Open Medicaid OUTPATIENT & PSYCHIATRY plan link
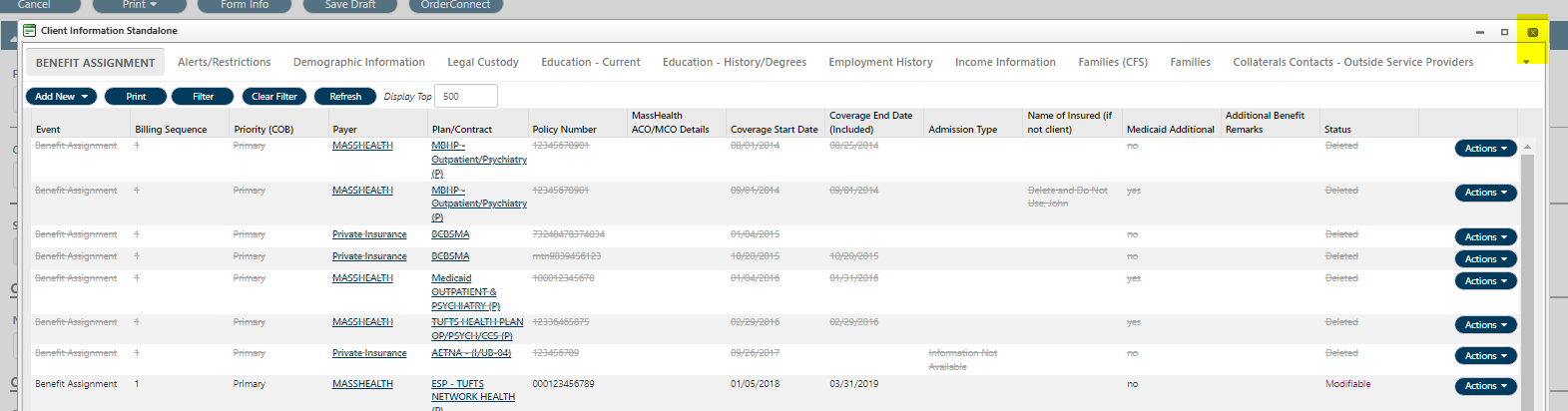 [x=465, y=292]
